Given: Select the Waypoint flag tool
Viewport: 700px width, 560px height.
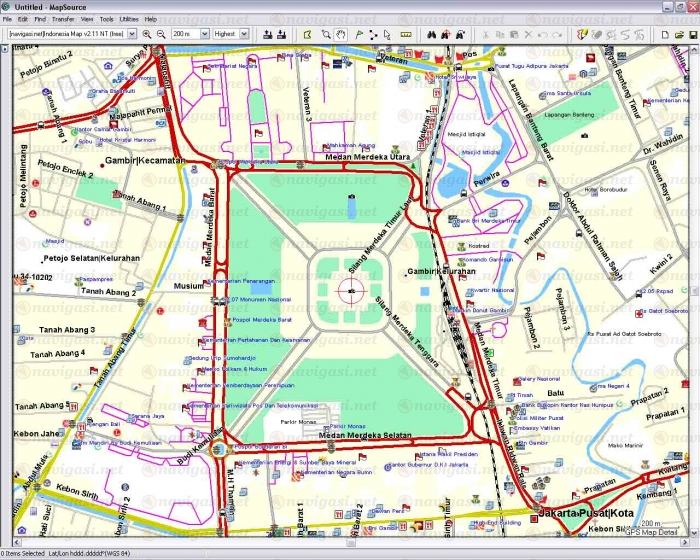Looking at the screenshot, I should [x=357, y=34].
